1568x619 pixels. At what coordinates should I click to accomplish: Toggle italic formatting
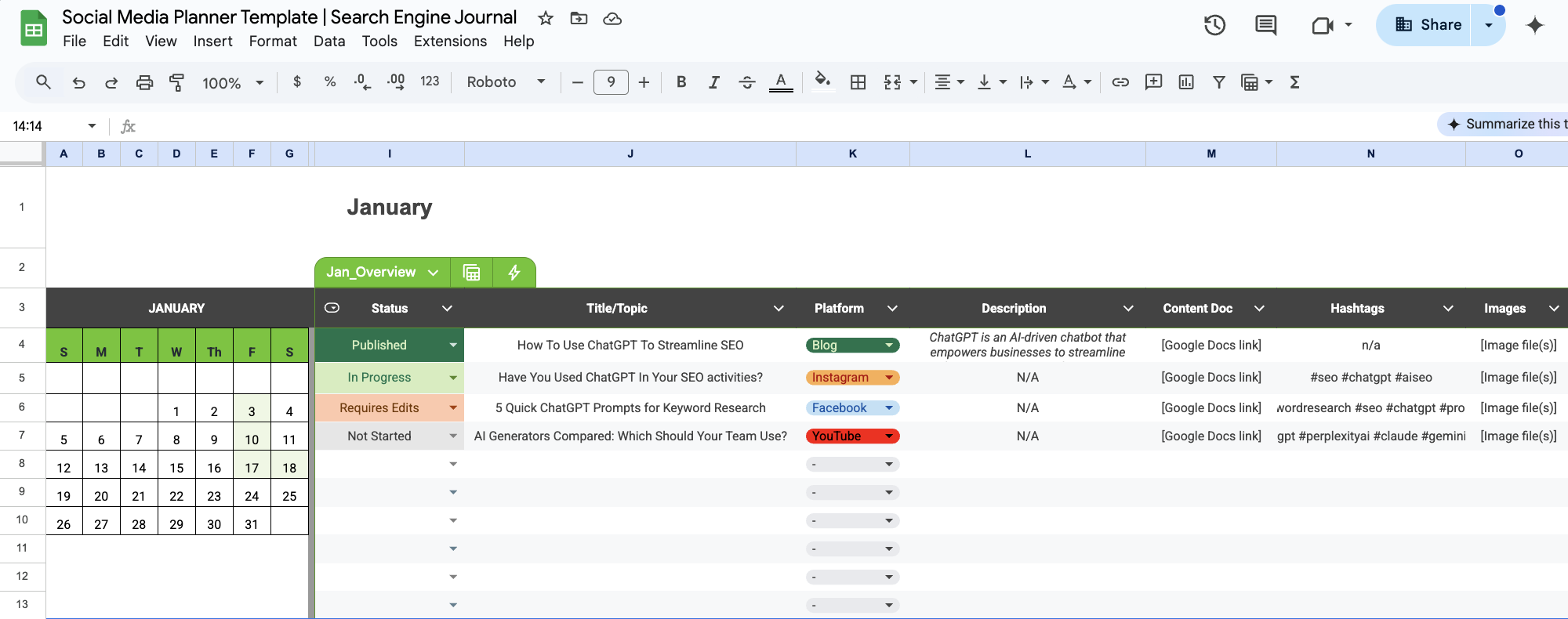[x=713, y=81]
